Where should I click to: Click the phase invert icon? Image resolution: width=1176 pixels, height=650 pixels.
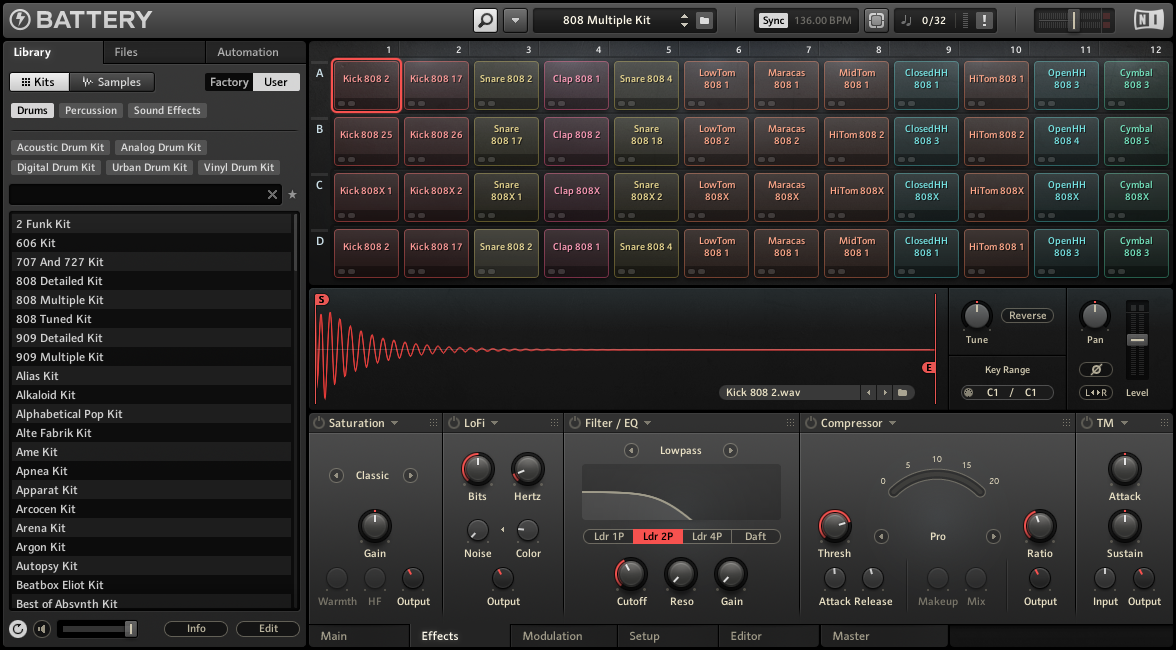pos(1096,369)
